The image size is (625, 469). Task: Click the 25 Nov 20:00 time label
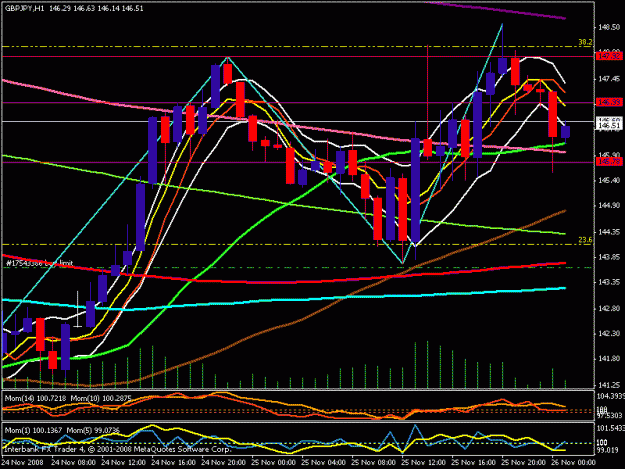coord(523,463)
